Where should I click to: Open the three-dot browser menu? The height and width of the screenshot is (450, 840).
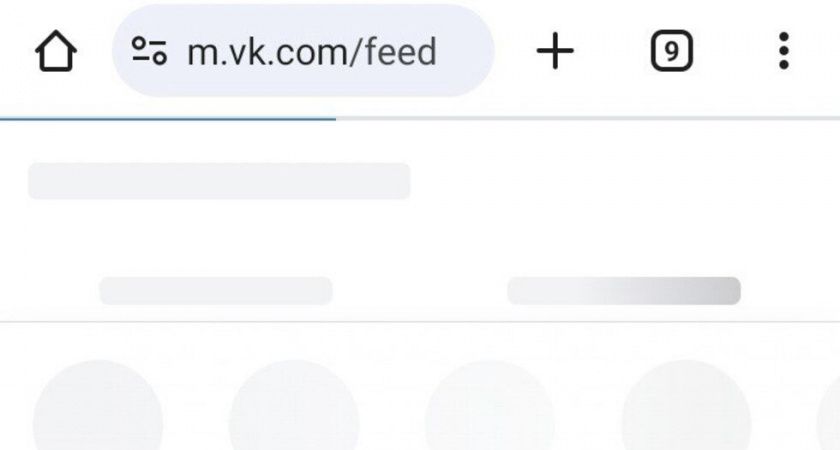point(784,51)
